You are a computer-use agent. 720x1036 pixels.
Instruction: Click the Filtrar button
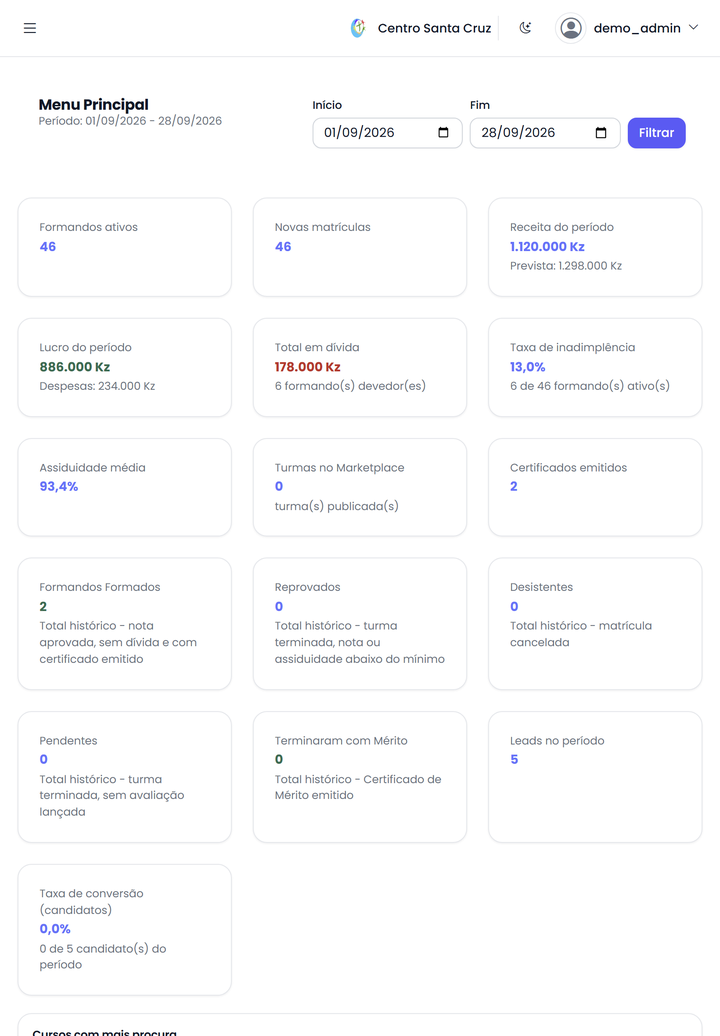pos(656,133)
